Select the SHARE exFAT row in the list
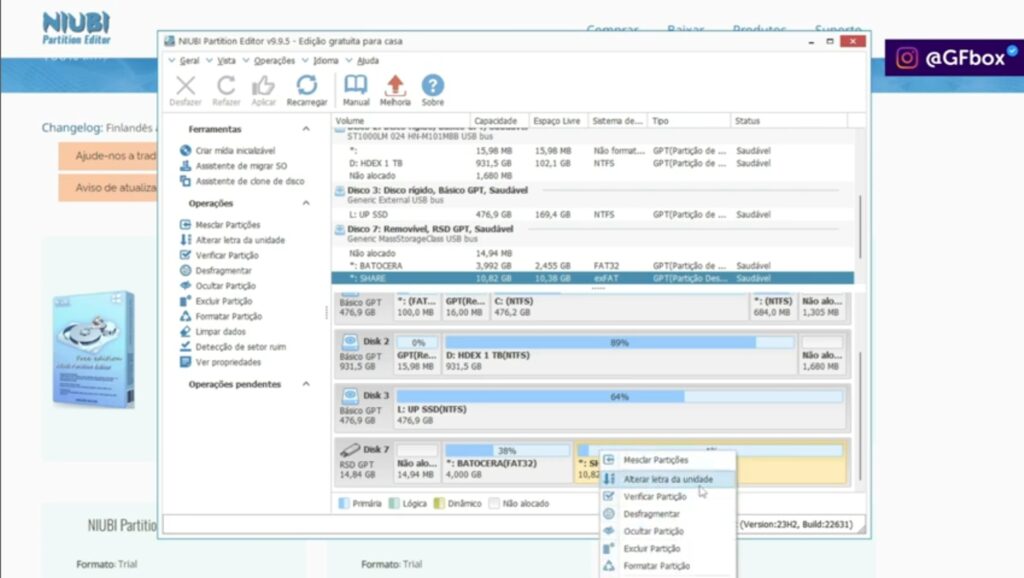 click(x=592, y=278)
